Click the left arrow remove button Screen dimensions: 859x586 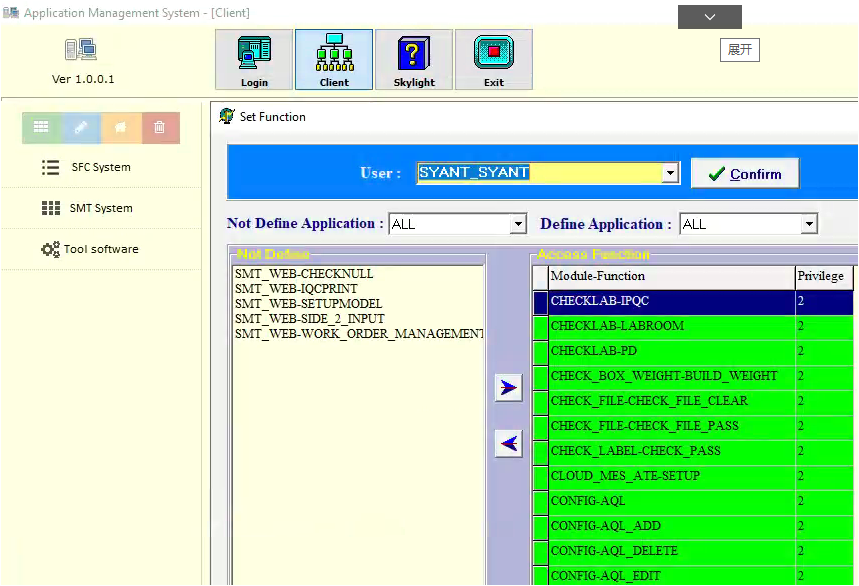(x=509, y=443)
